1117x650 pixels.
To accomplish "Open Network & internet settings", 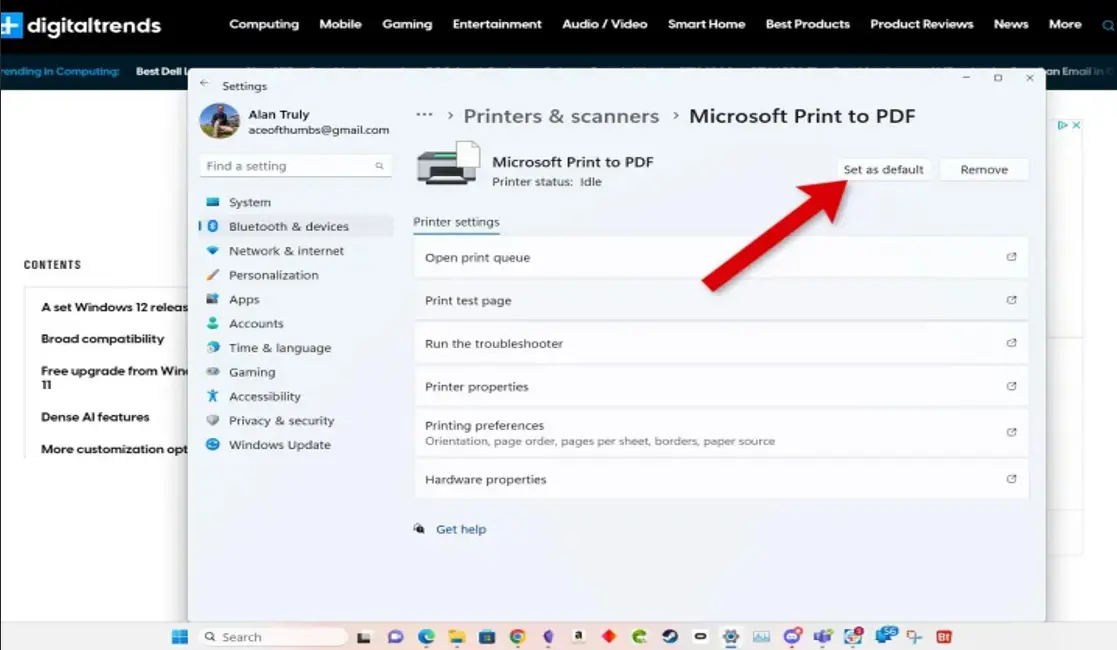I will pos(296,251).
